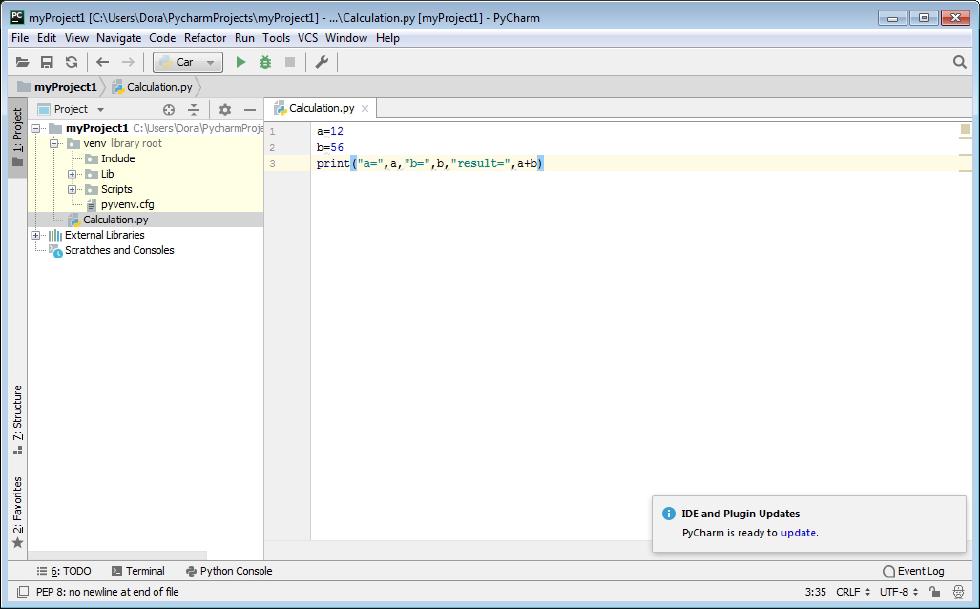Screen dimensions: 980x609
Task: Open the Tools menu
Action: [x=276, y=38]
